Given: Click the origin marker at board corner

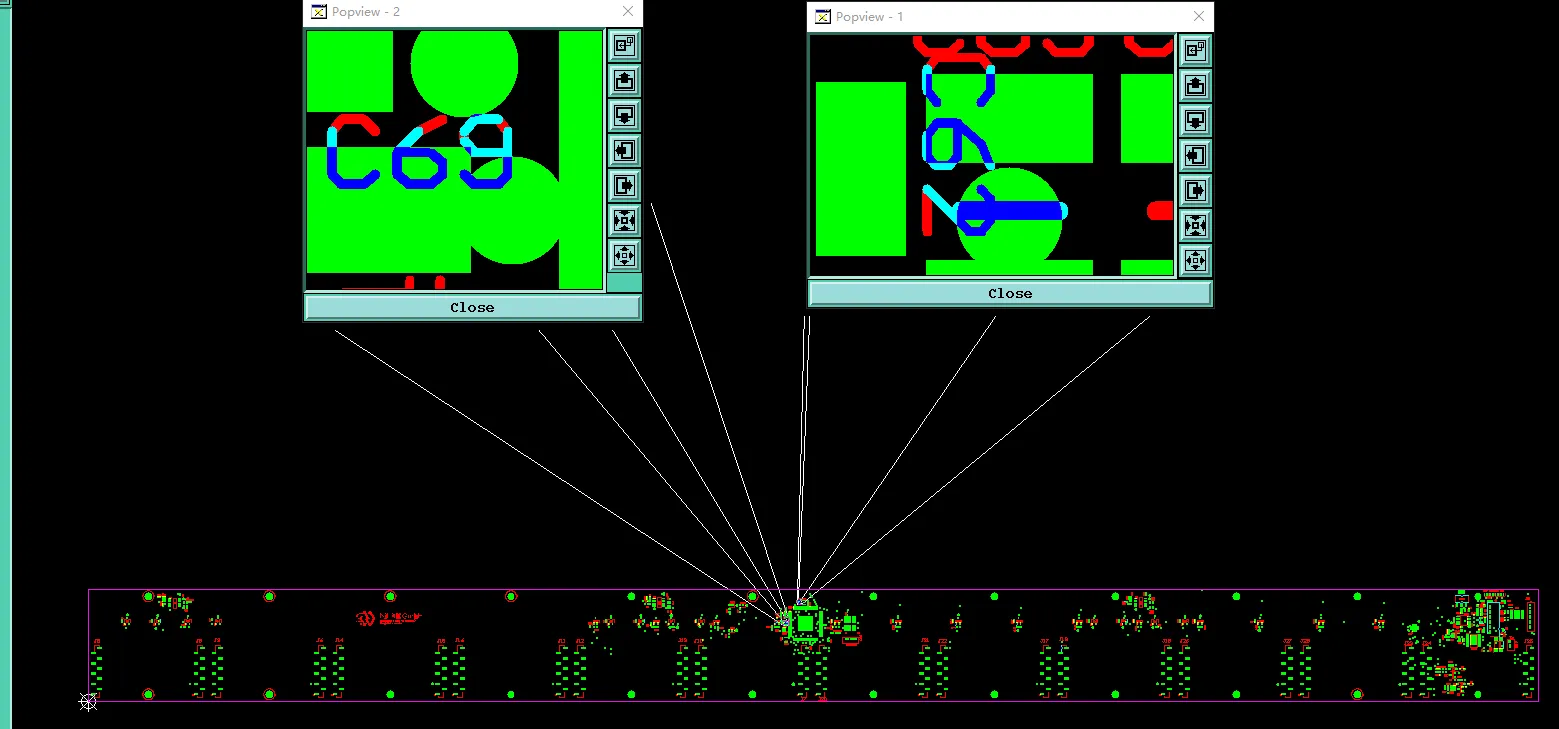Looking at the screenshot, I should [x=88, y=702].
